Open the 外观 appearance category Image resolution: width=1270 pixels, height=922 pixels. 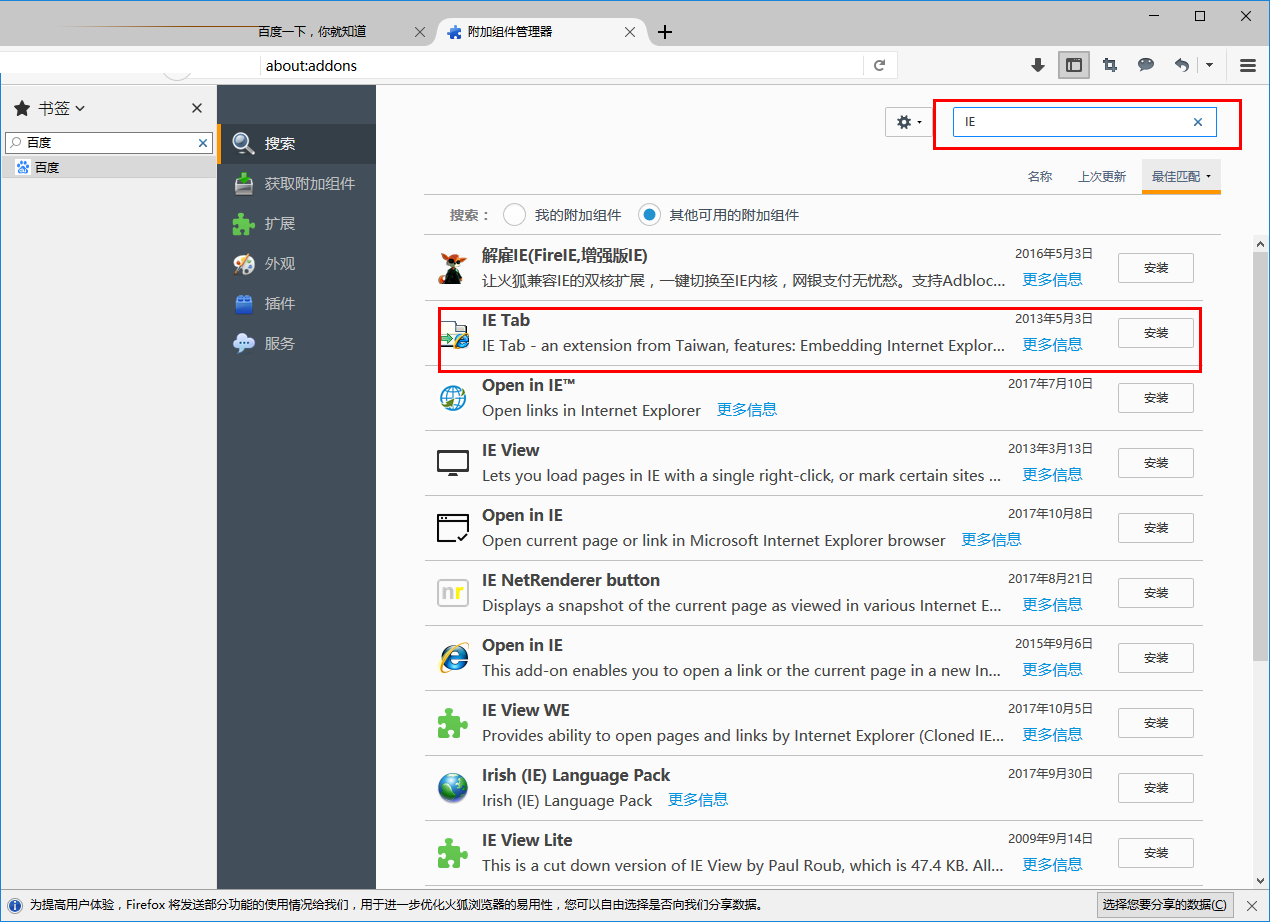[296, 264]
